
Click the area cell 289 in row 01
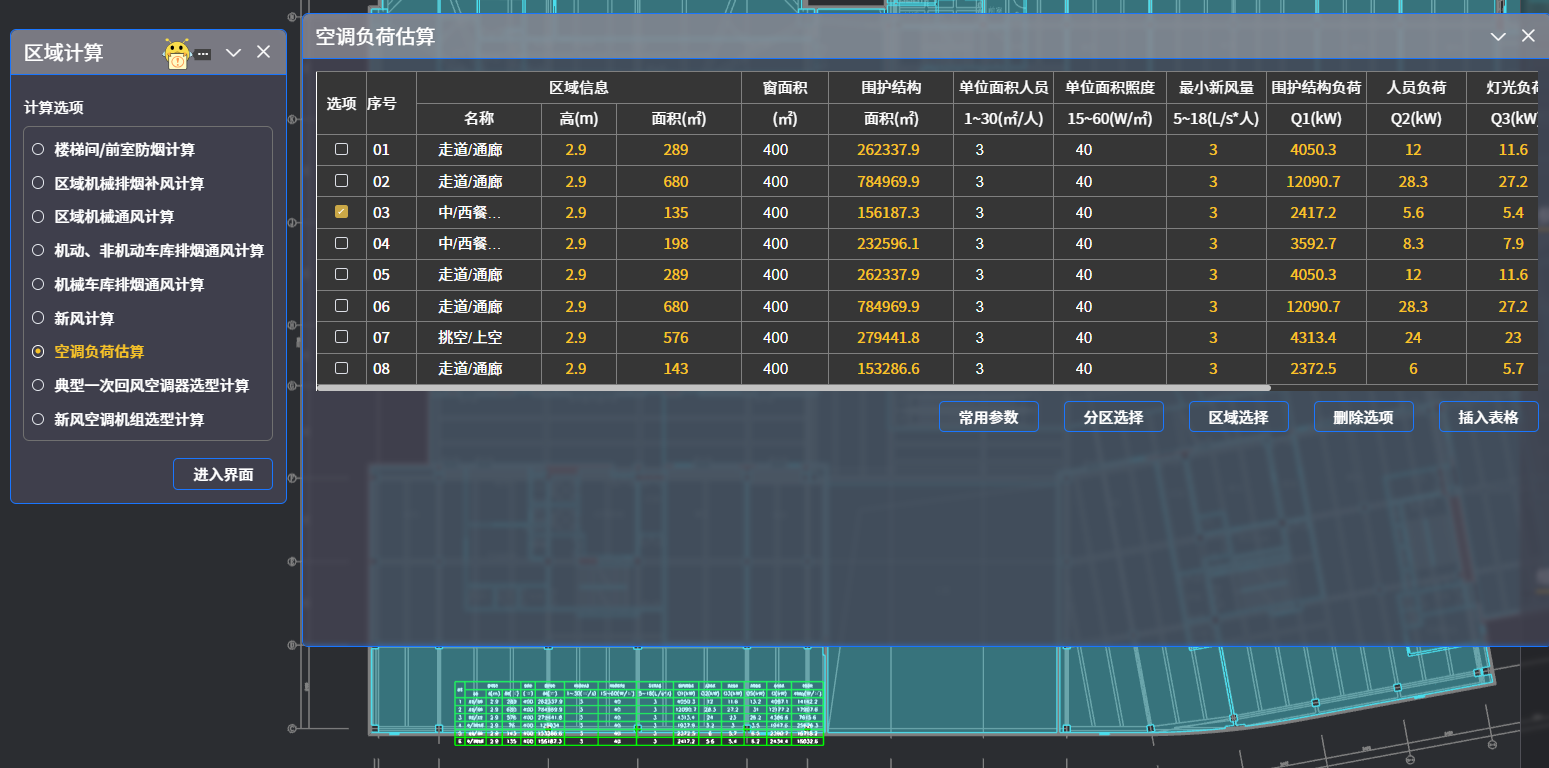tap(676, 150)
